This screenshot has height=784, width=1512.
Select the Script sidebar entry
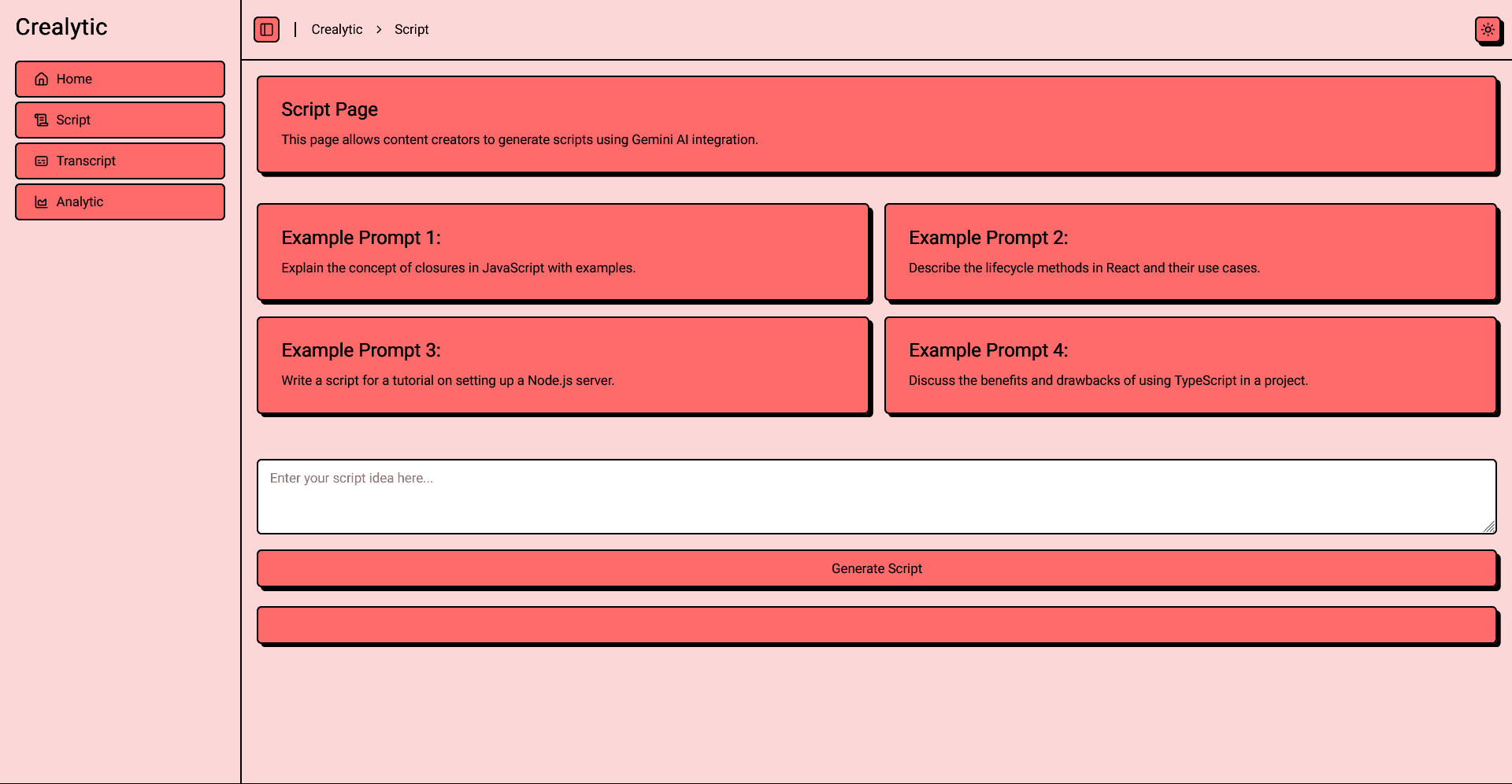pyautogui.click(x=120, y=120)
